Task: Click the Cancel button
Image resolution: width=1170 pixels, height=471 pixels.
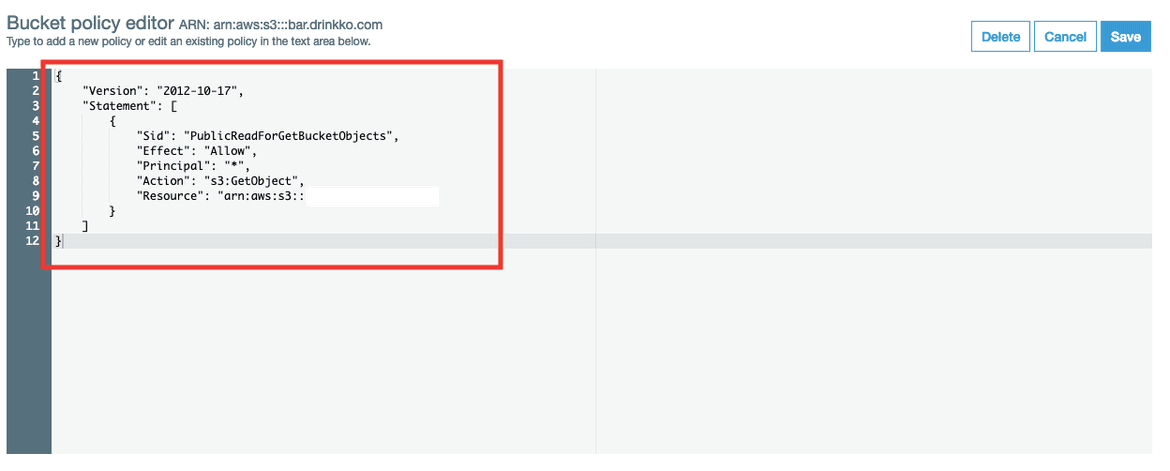Action: (1065, 37)
